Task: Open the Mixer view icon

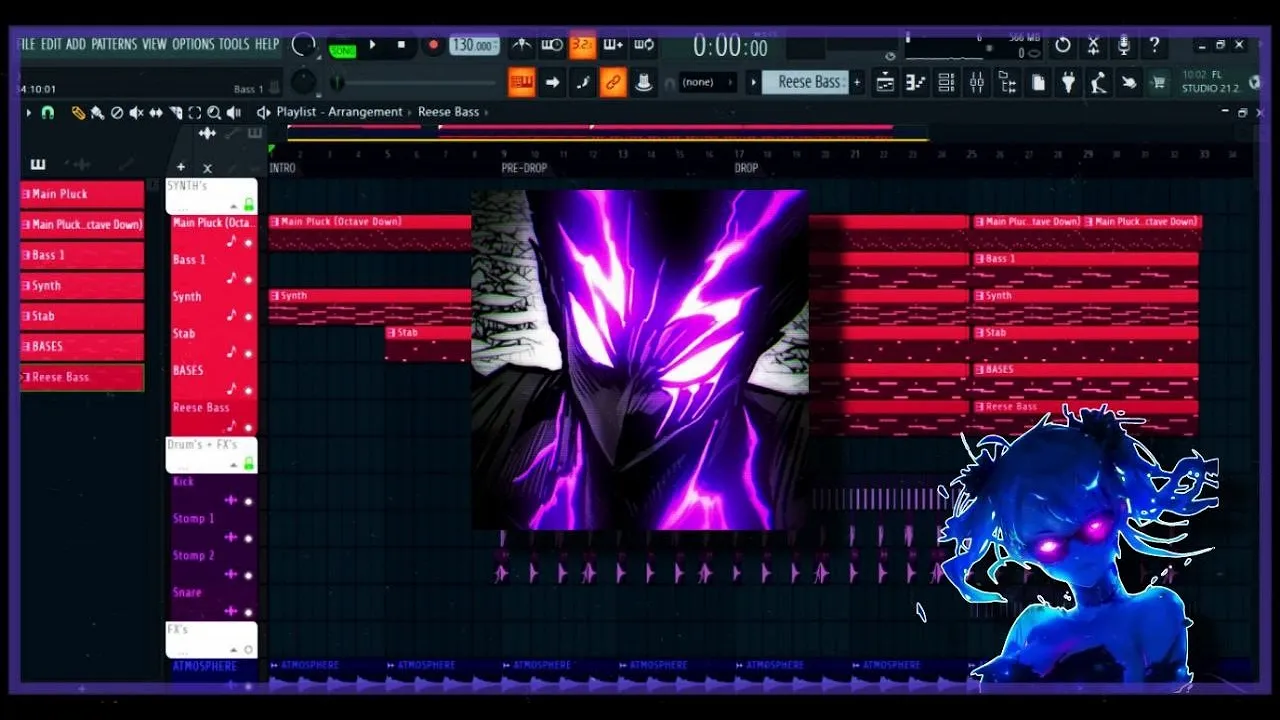Action: click(x=977, y=83)
